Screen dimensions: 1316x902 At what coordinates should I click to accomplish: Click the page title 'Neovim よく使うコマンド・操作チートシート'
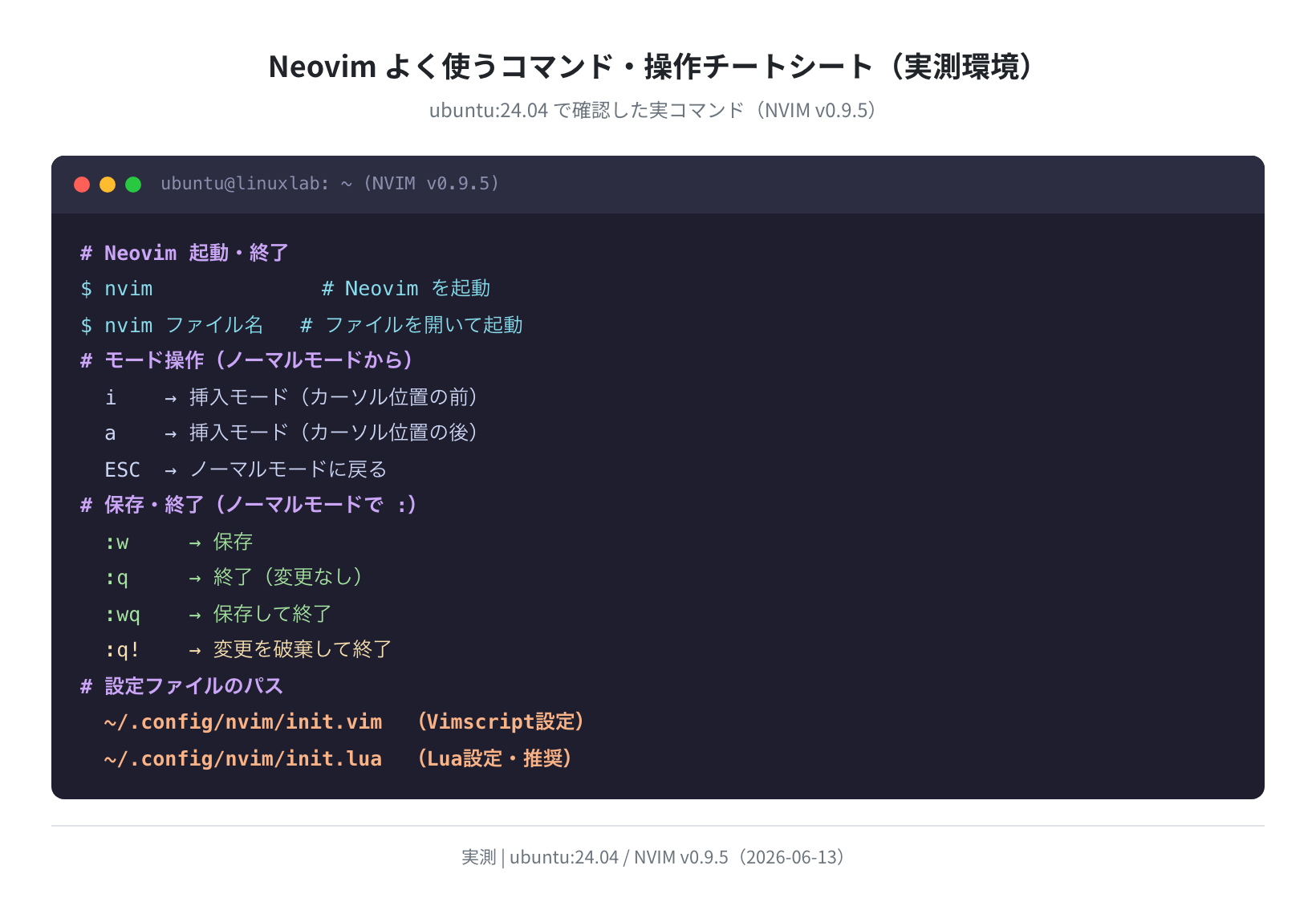[x=571, y=67]
